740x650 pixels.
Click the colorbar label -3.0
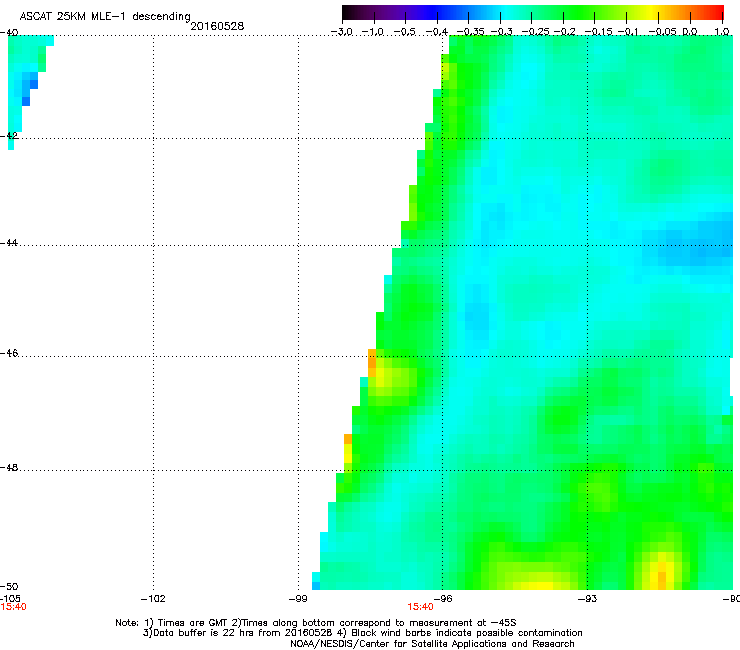click(x=341, y=32)
